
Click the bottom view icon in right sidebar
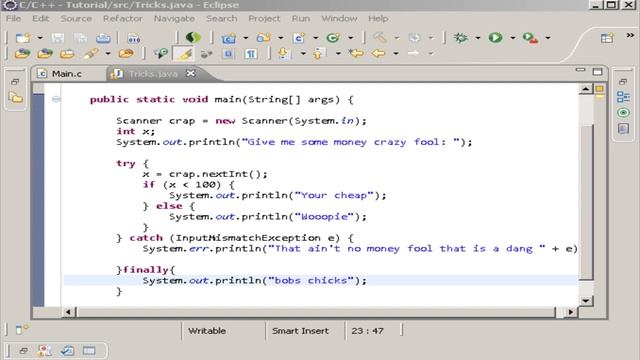[x=623, y=129]
